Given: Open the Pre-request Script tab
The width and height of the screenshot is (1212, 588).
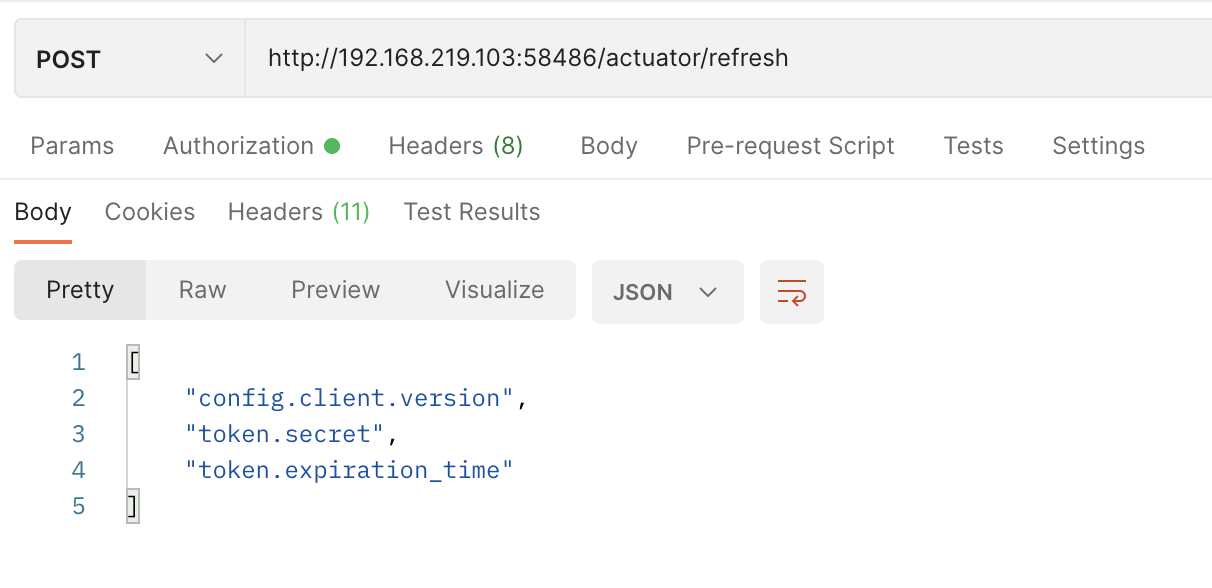Looking at the screenshot, I should click(790, 146).
